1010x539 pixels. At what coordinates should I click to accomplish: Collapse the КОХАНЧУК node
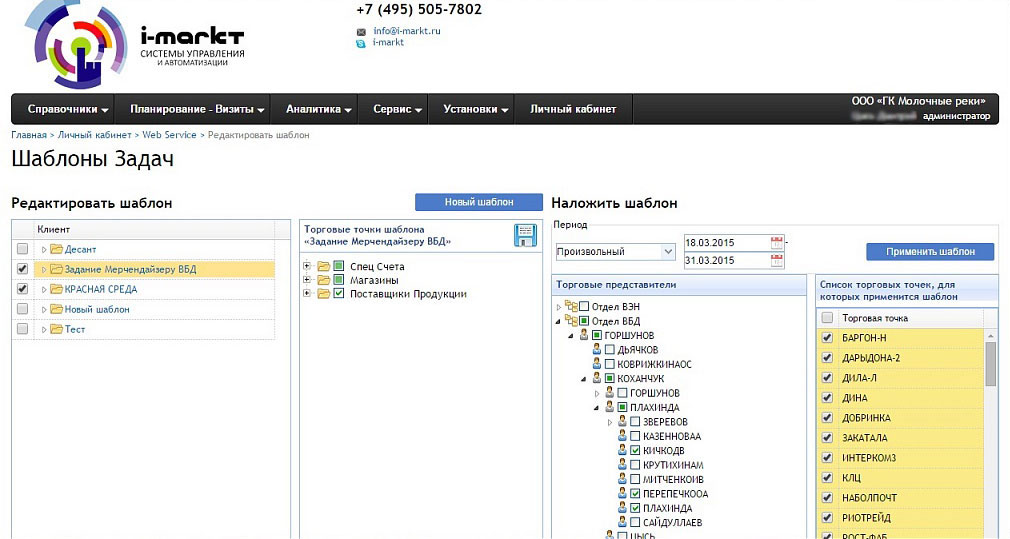pyautogui.click(x=584, y=379)
